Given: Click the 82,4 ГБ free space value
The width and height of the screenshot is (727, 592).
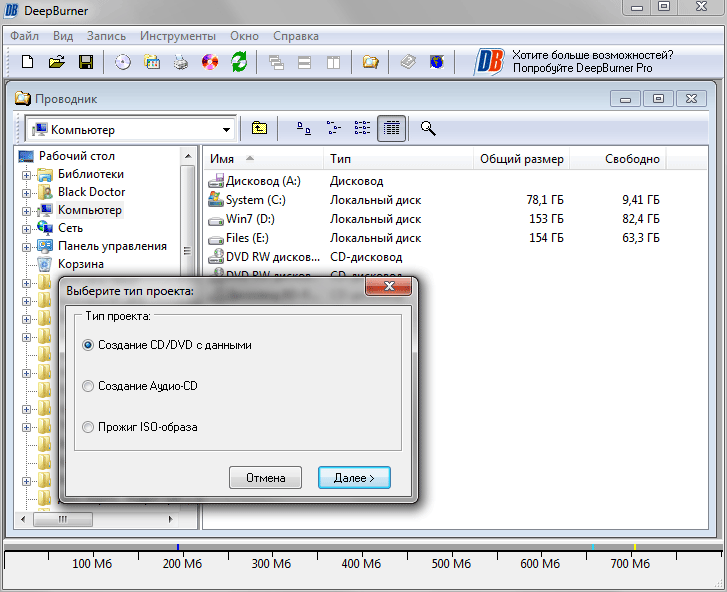Looking at the screenshot, I should (641, 219).
